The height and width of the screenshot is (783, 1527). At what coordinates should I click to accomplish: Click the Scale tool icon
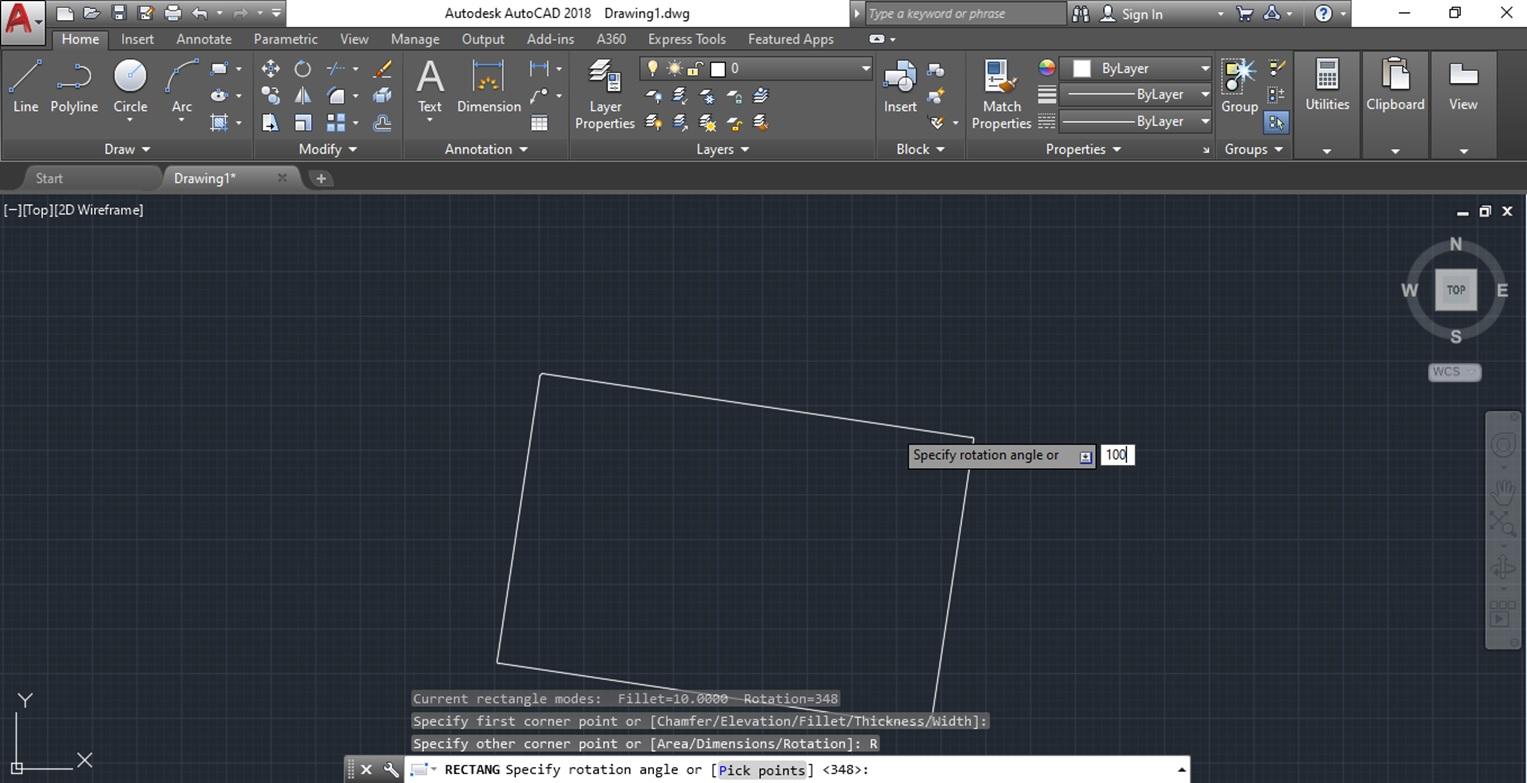302,123
